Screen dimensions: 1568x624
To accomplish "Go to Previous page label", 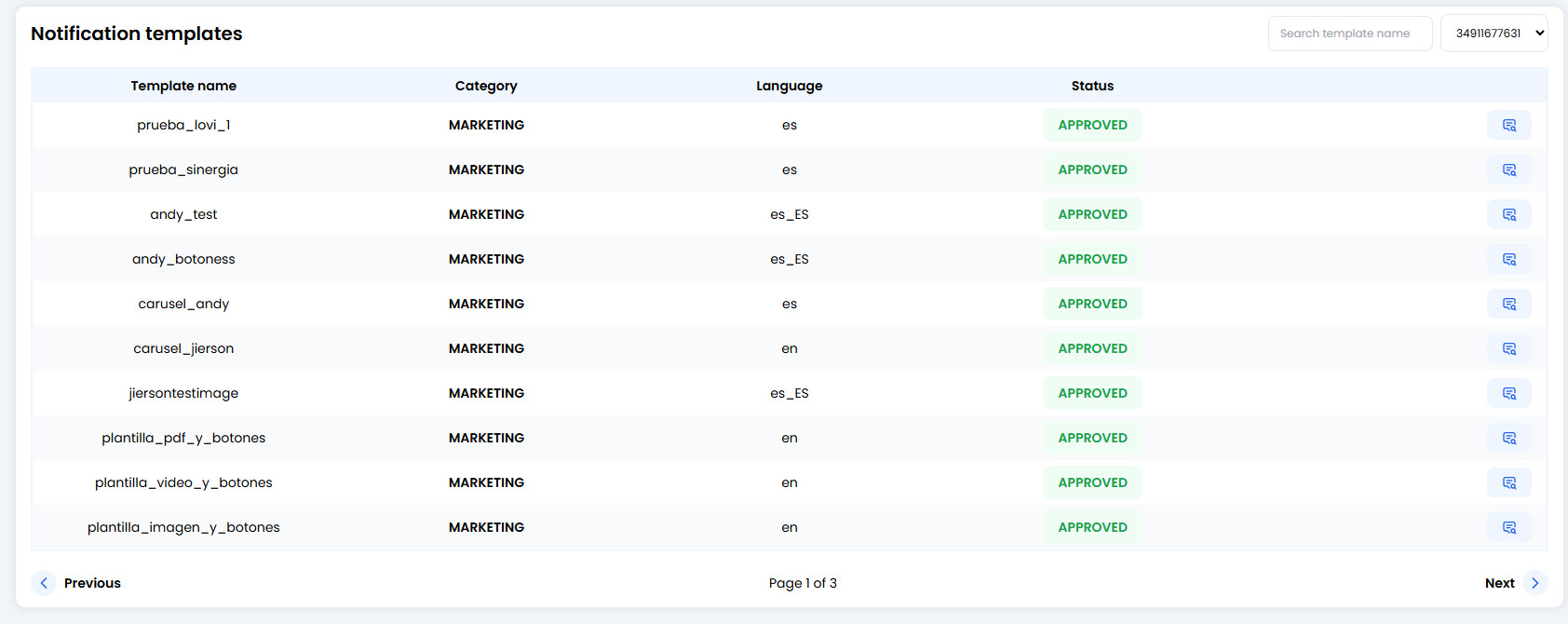I will click(92, 583).
